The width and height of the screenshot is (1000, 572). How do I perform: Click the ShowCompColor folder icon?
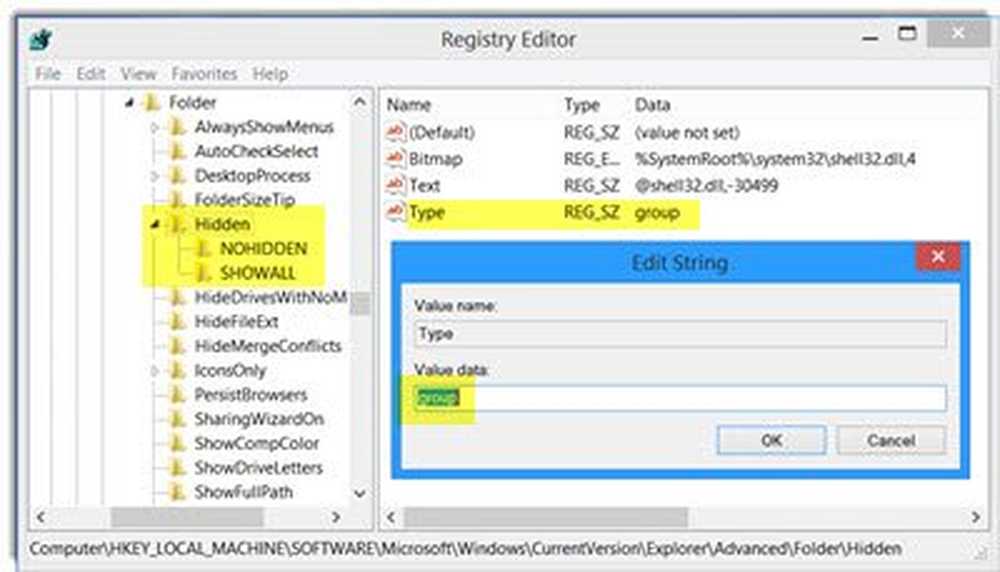point(178,443)
